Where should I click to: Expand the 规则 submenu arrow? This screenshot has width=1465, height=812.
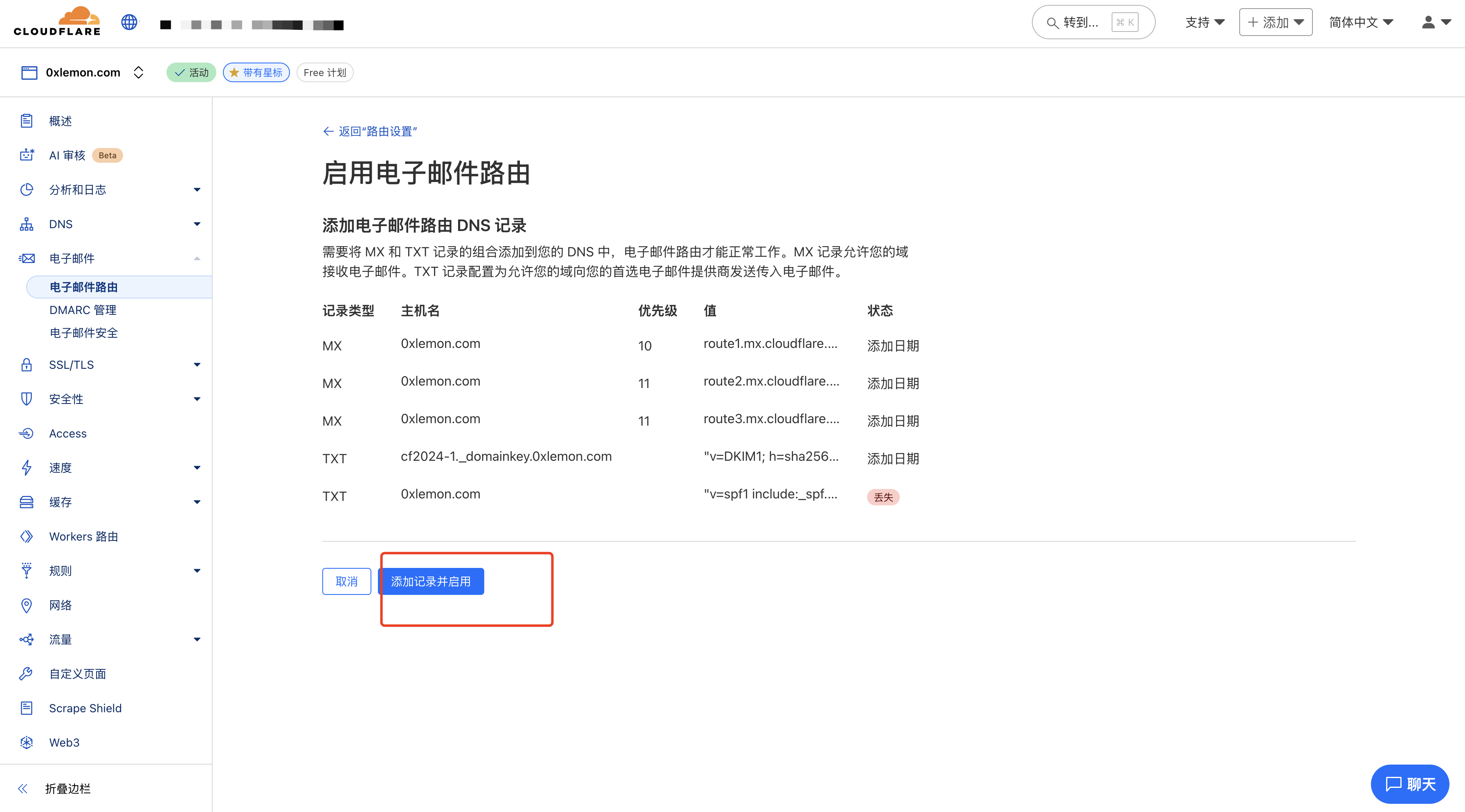coord(197,570)
